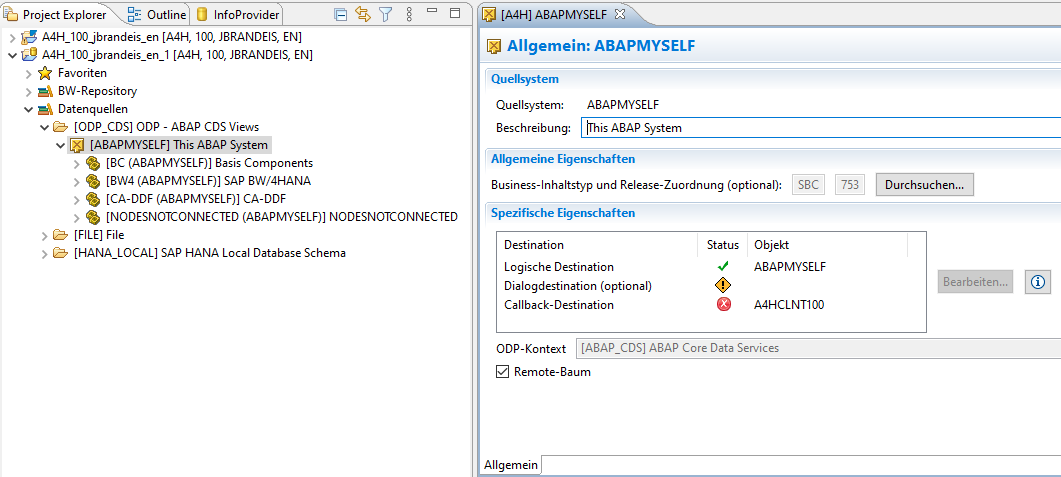1061x477 pixels.
Task: Select the [A4H] ABAPMYSELF editor tab
Action: pos(555,14)
